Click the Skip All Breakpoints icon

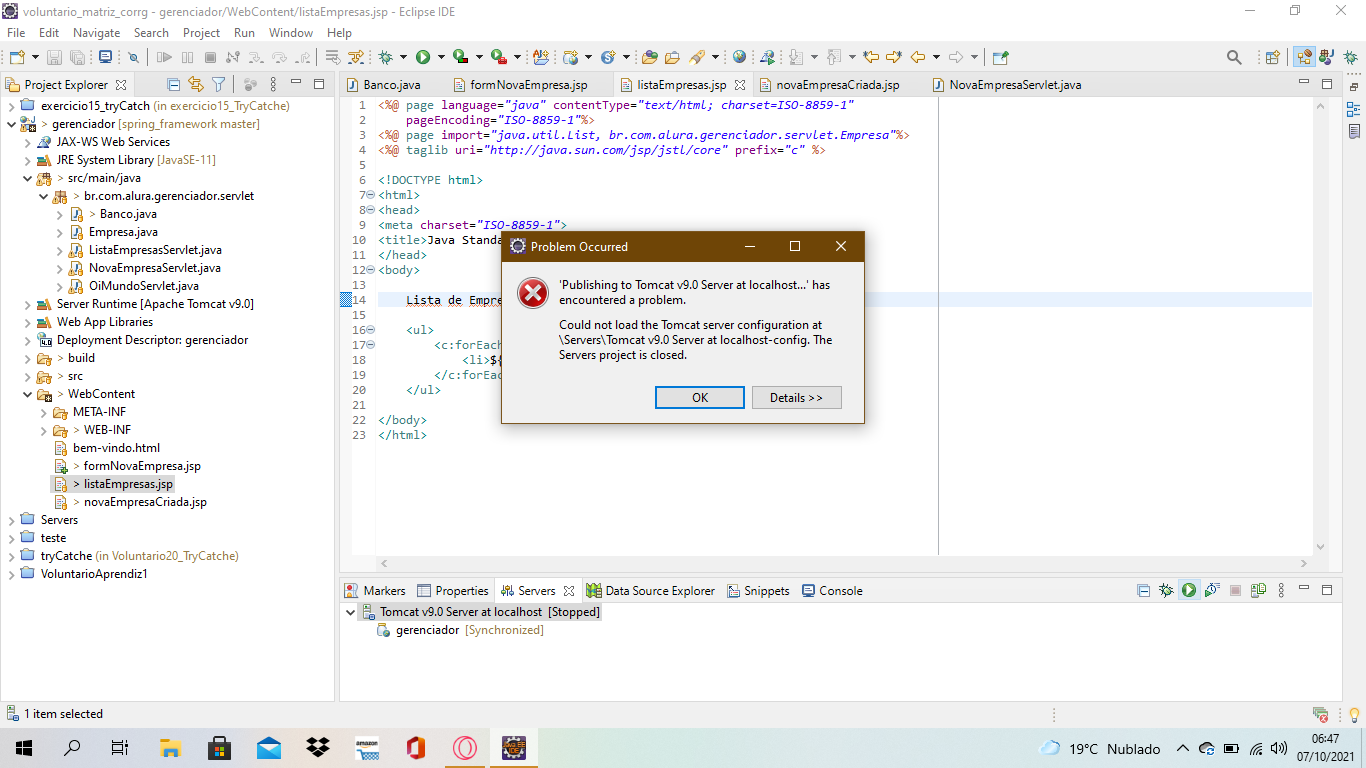point(133,58)
